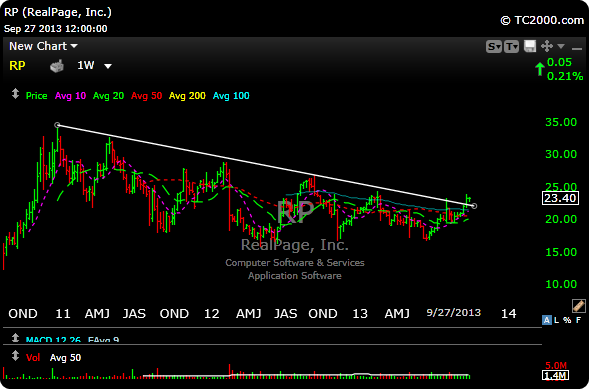Click the Sep 27 2013 12:00:00 timestamp
This screenshot has height=389, width=589.
[56, 29]
